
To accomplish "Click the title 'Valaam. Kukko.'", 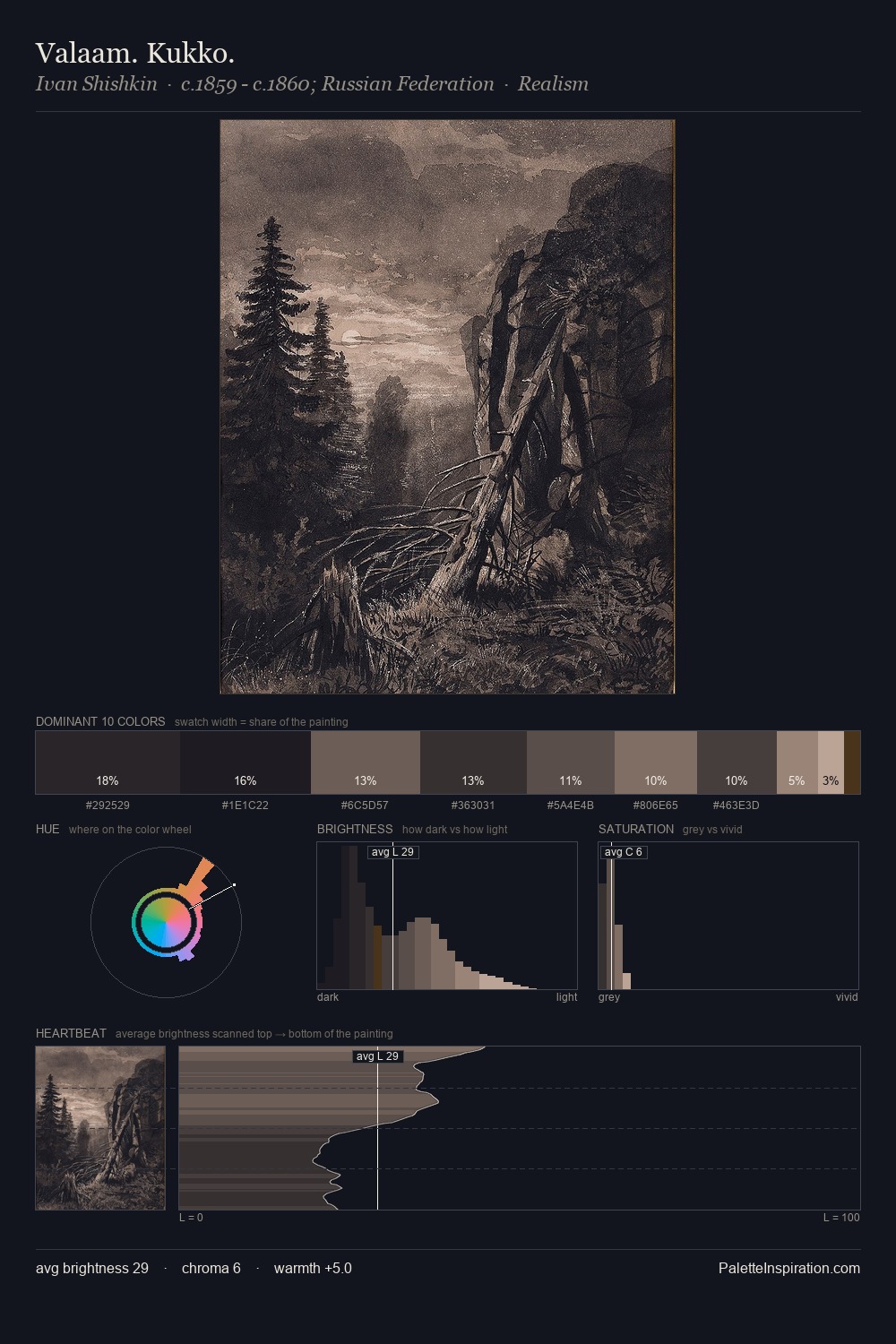I will pyautogui.click(x=135, y=54).
